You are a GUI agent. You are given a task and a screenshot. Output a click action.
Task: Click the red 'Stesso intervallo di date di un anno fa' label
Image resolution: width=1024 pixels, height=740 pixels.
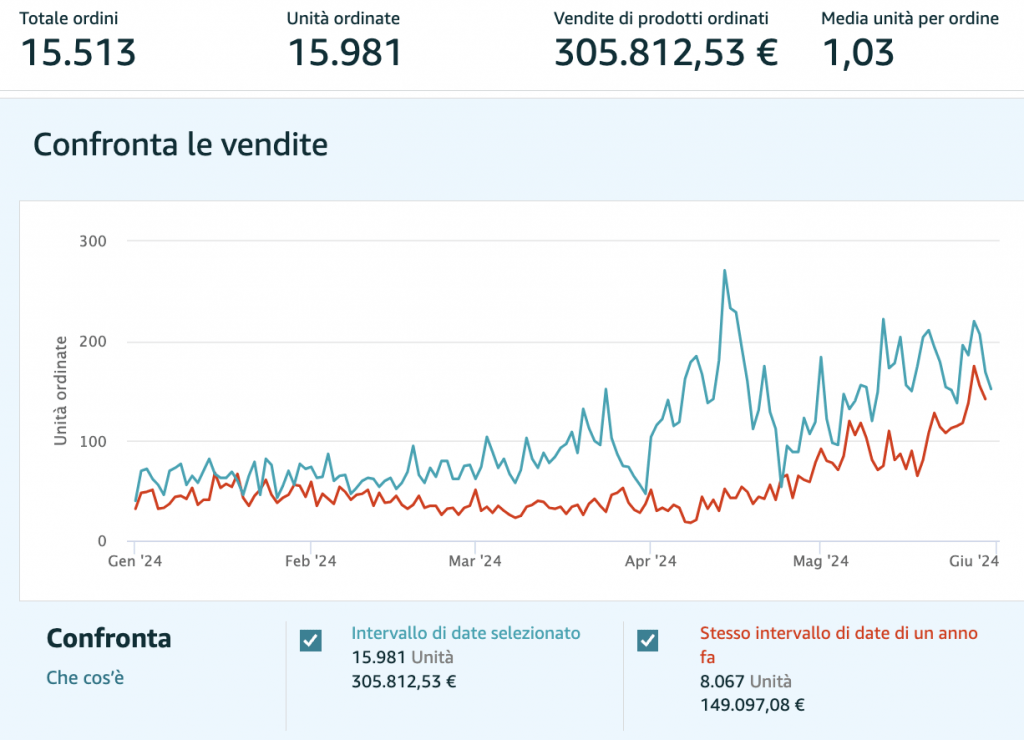click(838, 633)
